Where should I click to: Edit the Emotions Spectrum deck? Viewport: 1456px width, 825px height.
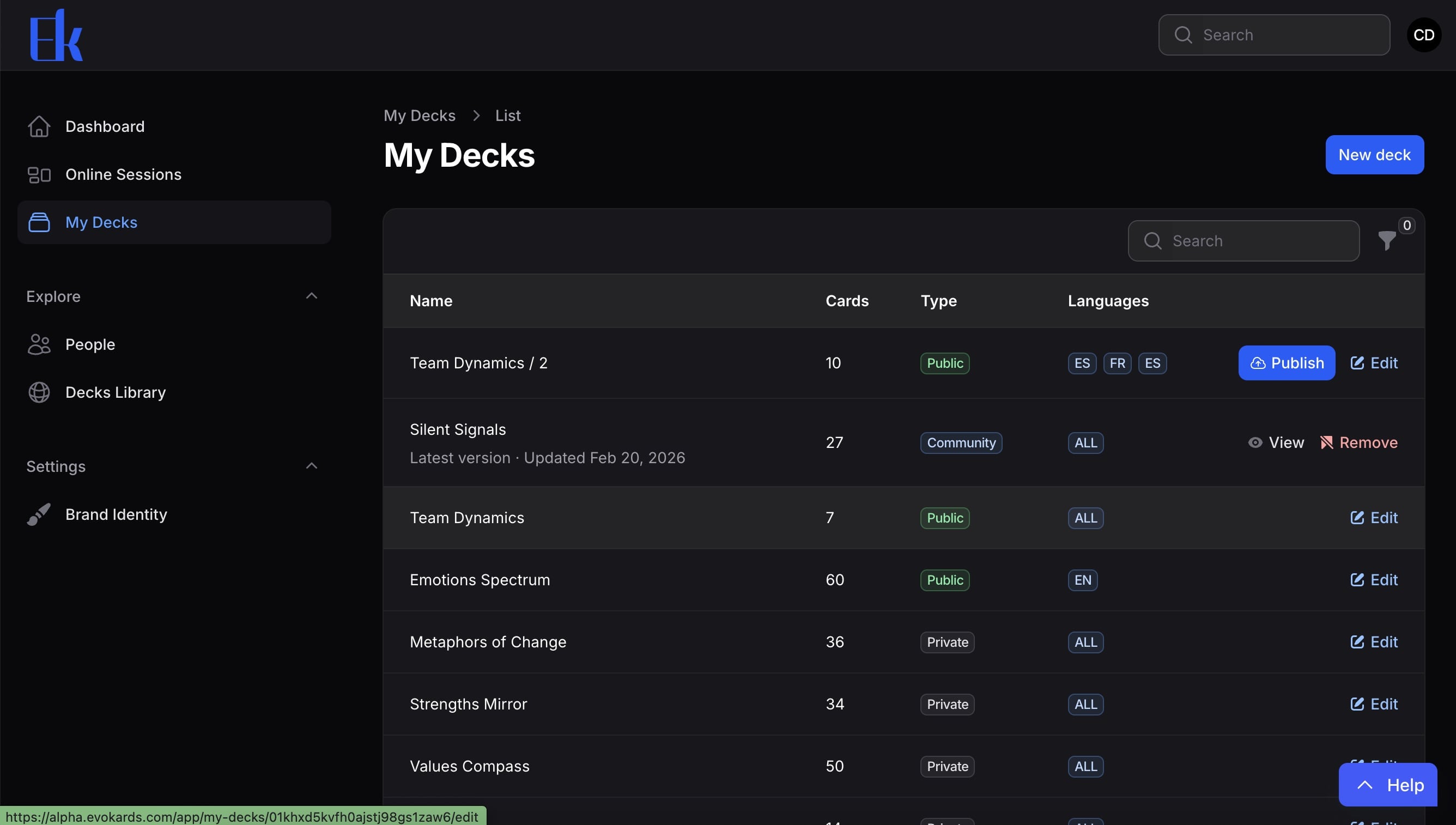(x=1374, y=580)
